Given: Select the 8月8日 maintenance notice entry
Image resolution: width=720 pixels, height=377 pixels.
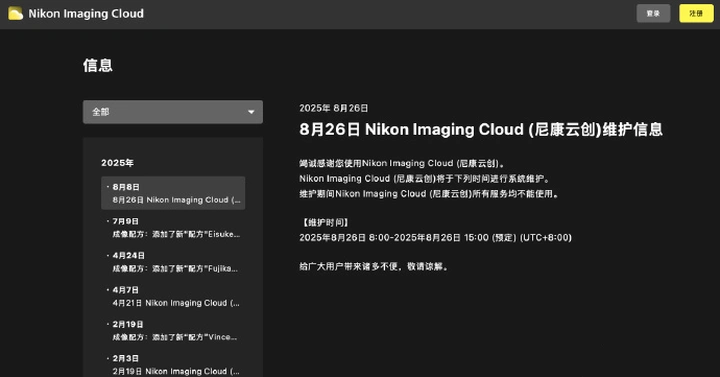Looking at the screenshot, I should click(173, 193).
